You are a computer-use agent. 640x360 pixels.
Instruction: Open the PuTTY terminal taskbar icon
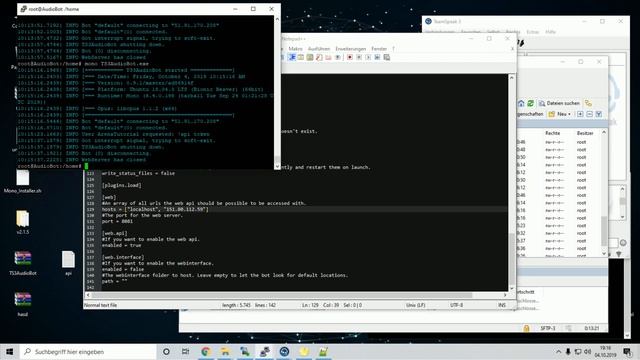click(x=264, y=351)
